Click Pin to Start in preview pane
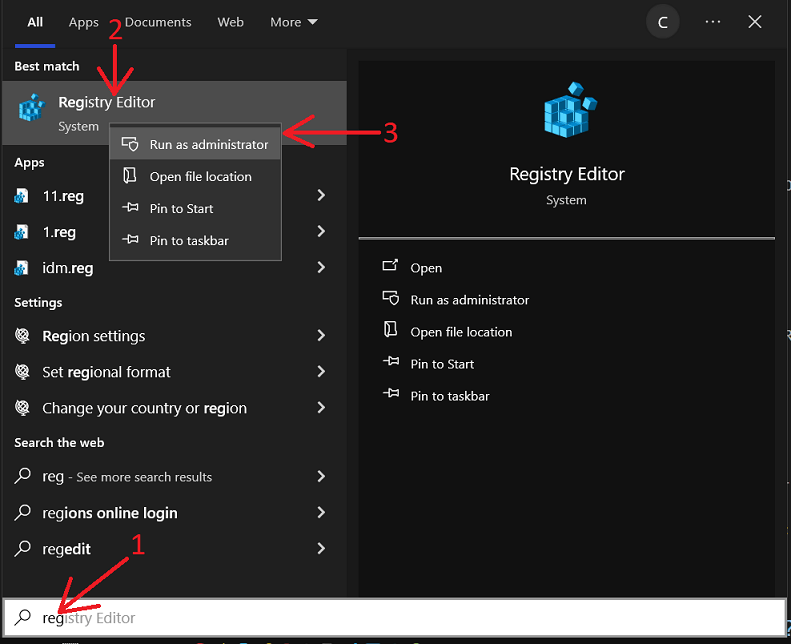The image size is (791, 644). pyautogui.click(x=442, y=364)
